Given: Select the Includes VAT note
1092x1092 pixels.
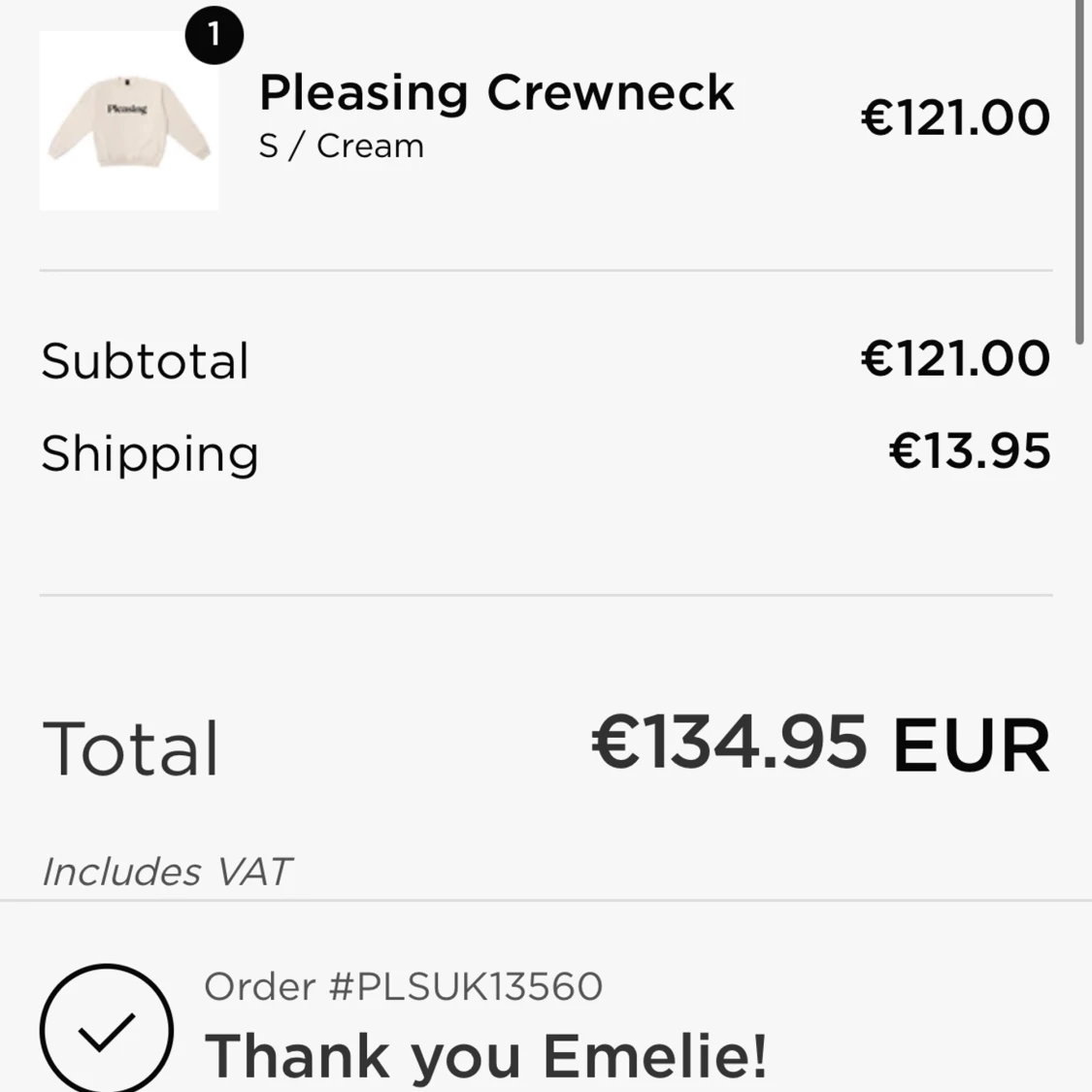Looking at the screenshot, I should coord(167,872).
